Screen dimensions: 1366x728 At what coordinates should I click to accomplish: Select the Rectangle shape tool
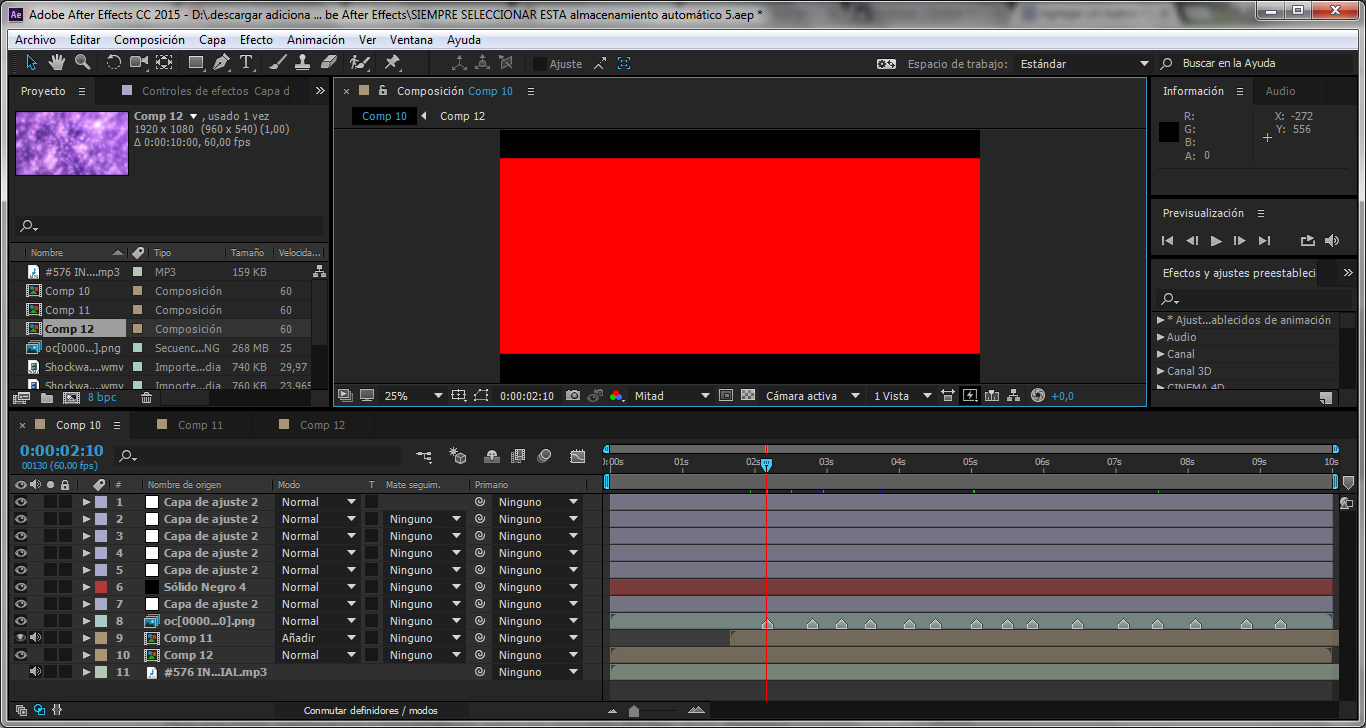196,63
